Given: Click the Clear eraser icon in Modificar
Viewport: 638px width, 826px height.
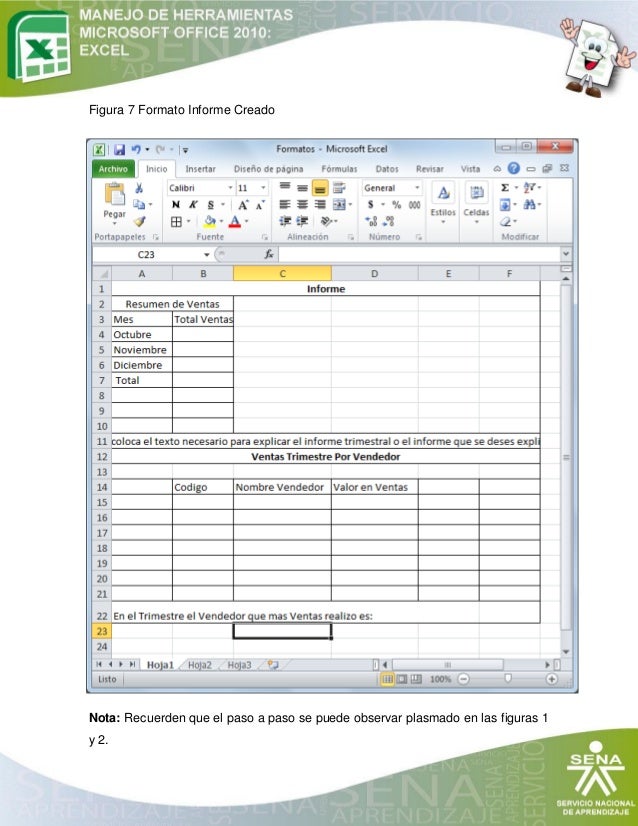Looking at the screenshot, I should click(505, 221).
